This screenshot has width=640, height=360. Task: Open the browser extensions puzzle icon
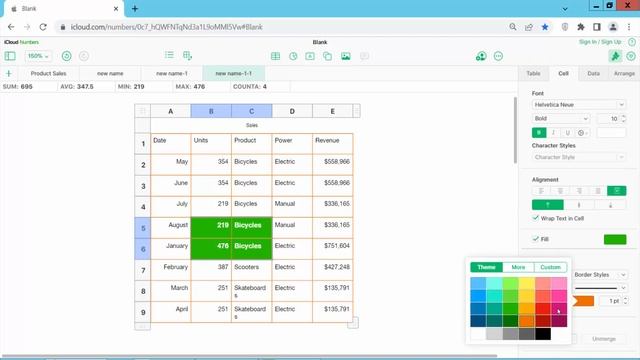point(581,27)
